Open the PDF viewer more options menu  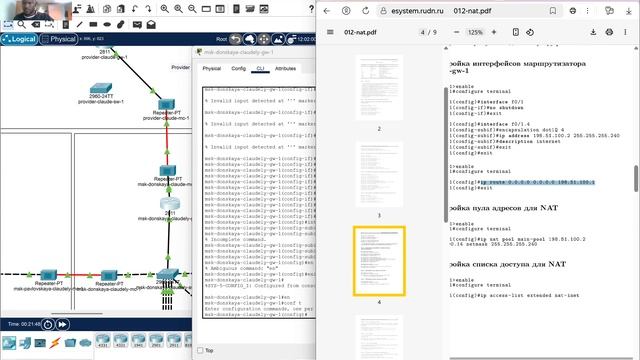click(625, 32)
